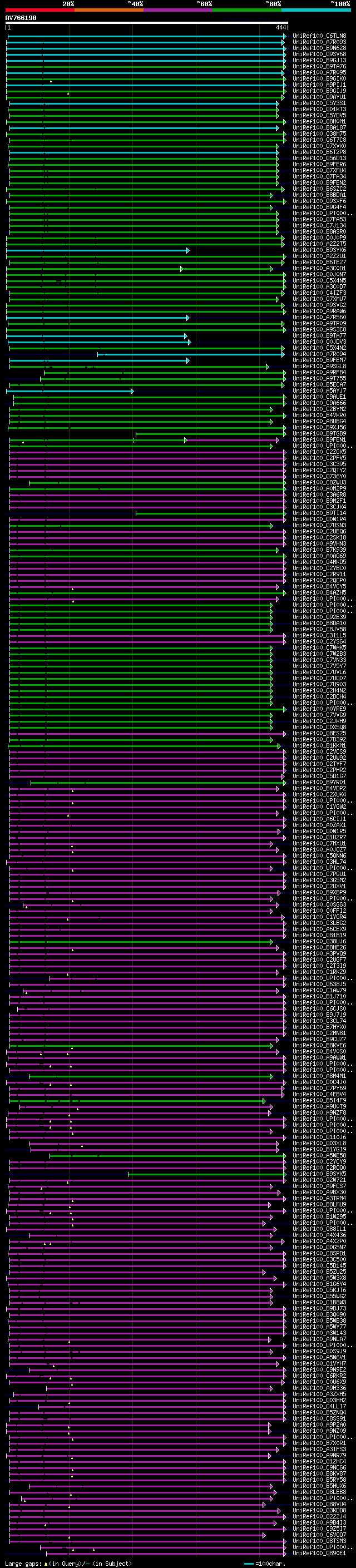This screenshot has width=356, height=1568.
Task: Click the orange ~40% identity legend segment
Action: (109, 10)
